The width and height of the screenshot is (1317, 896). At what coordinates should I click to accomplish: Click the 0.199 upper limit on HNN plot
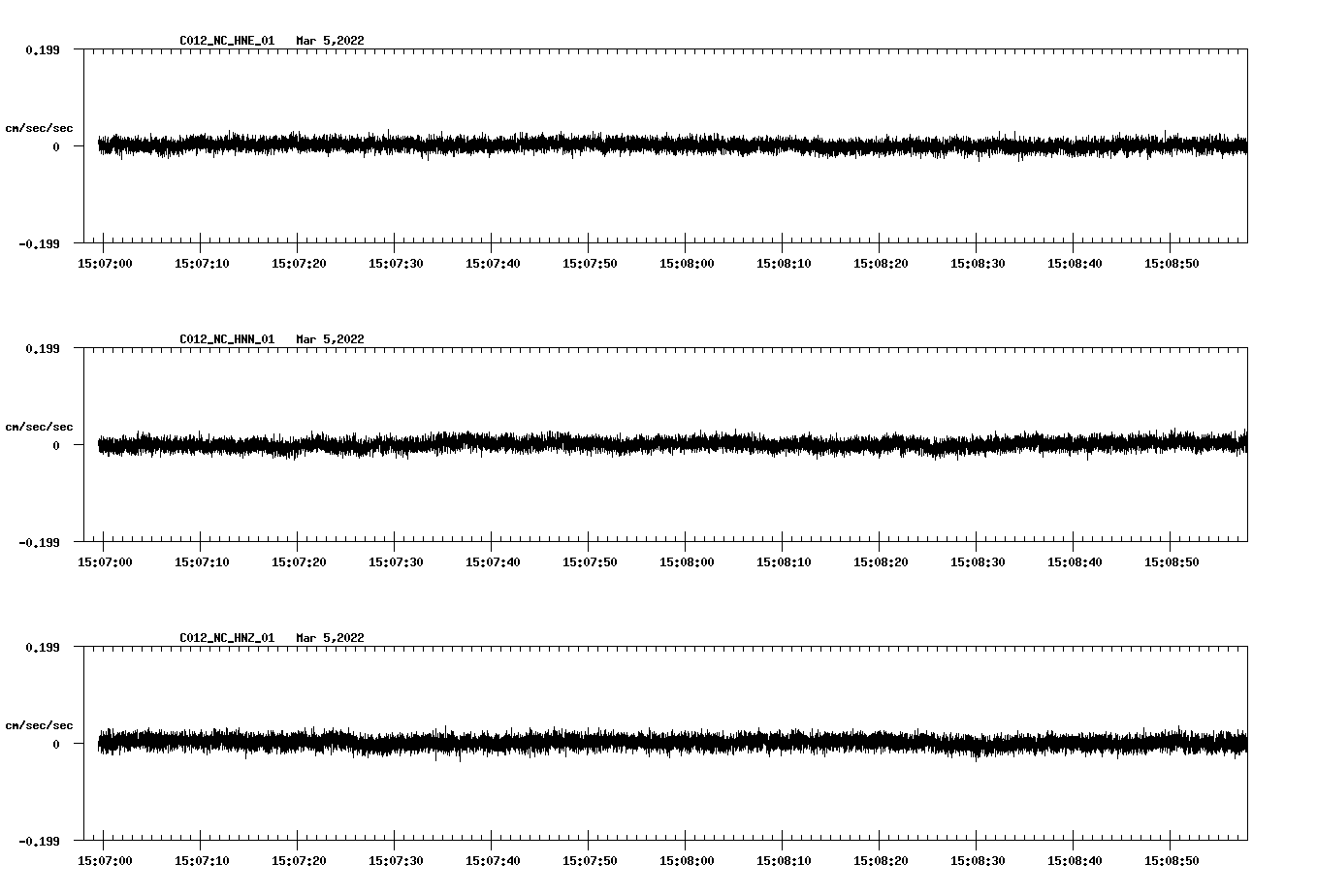[x=42, y=348]
